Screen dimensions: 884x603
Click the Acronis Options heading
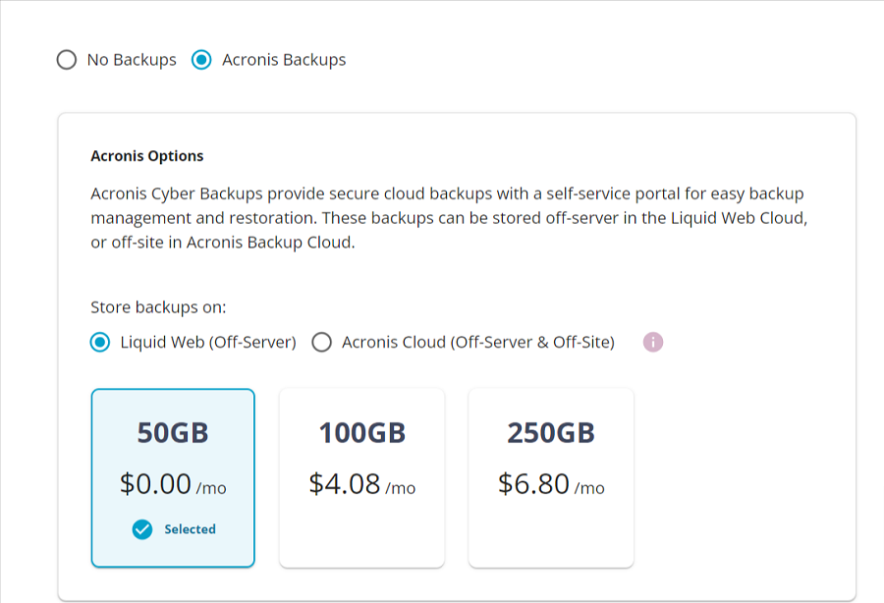(147, 156)
